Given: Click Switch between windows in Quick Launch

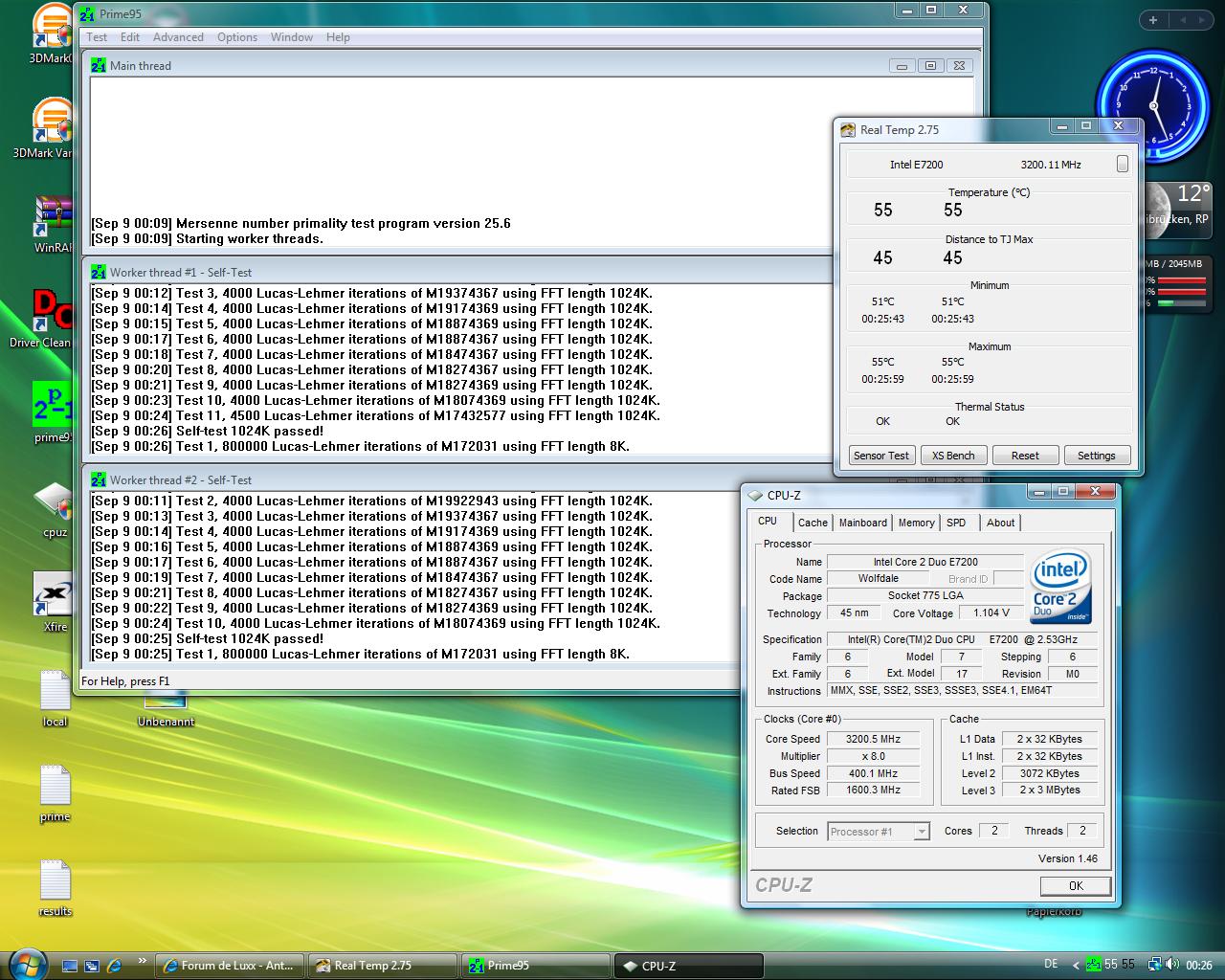Looking at the screenshot, I should [92, 966].
